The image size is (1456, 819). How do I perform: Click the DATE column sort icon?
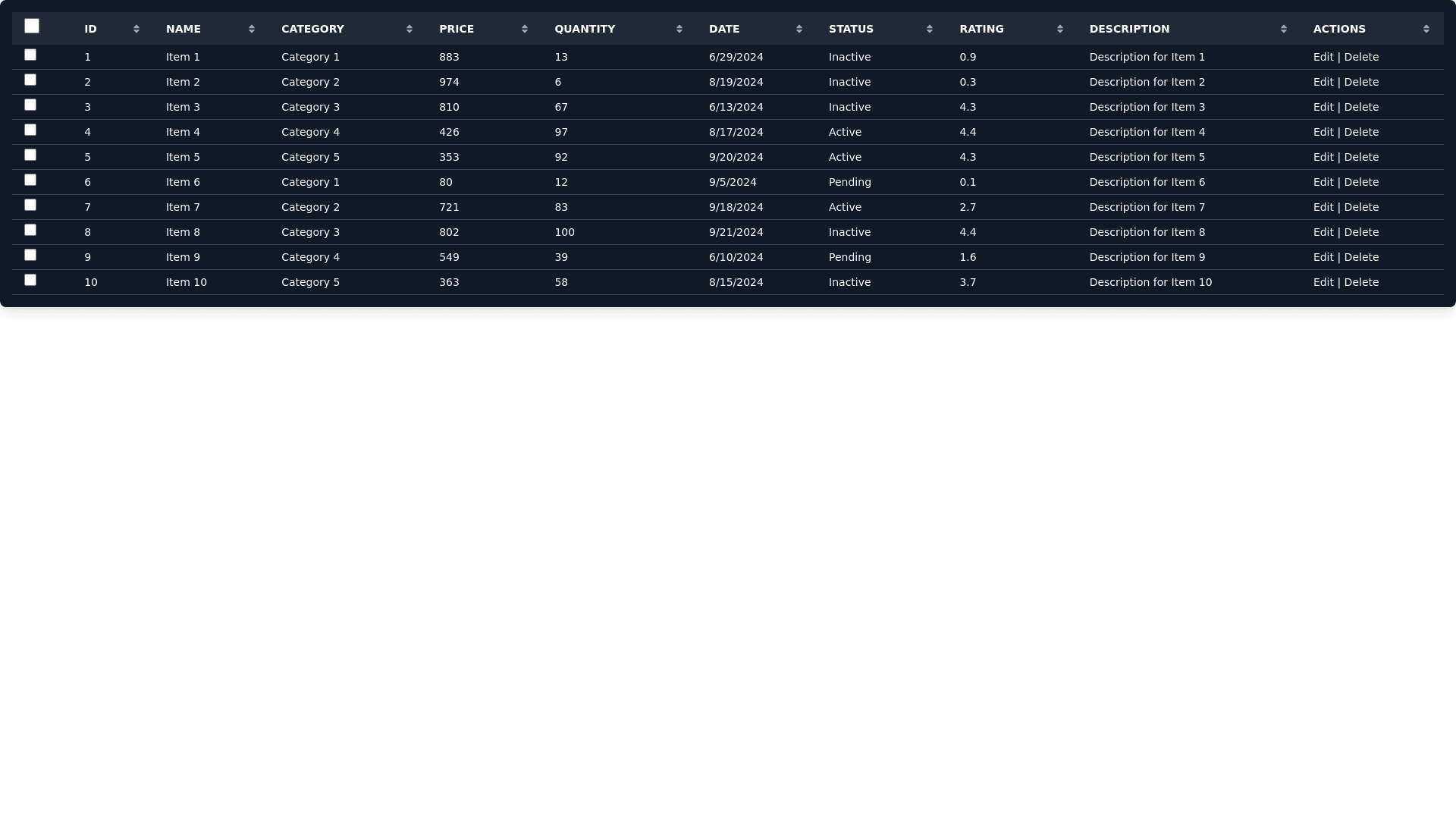[799, 29]
